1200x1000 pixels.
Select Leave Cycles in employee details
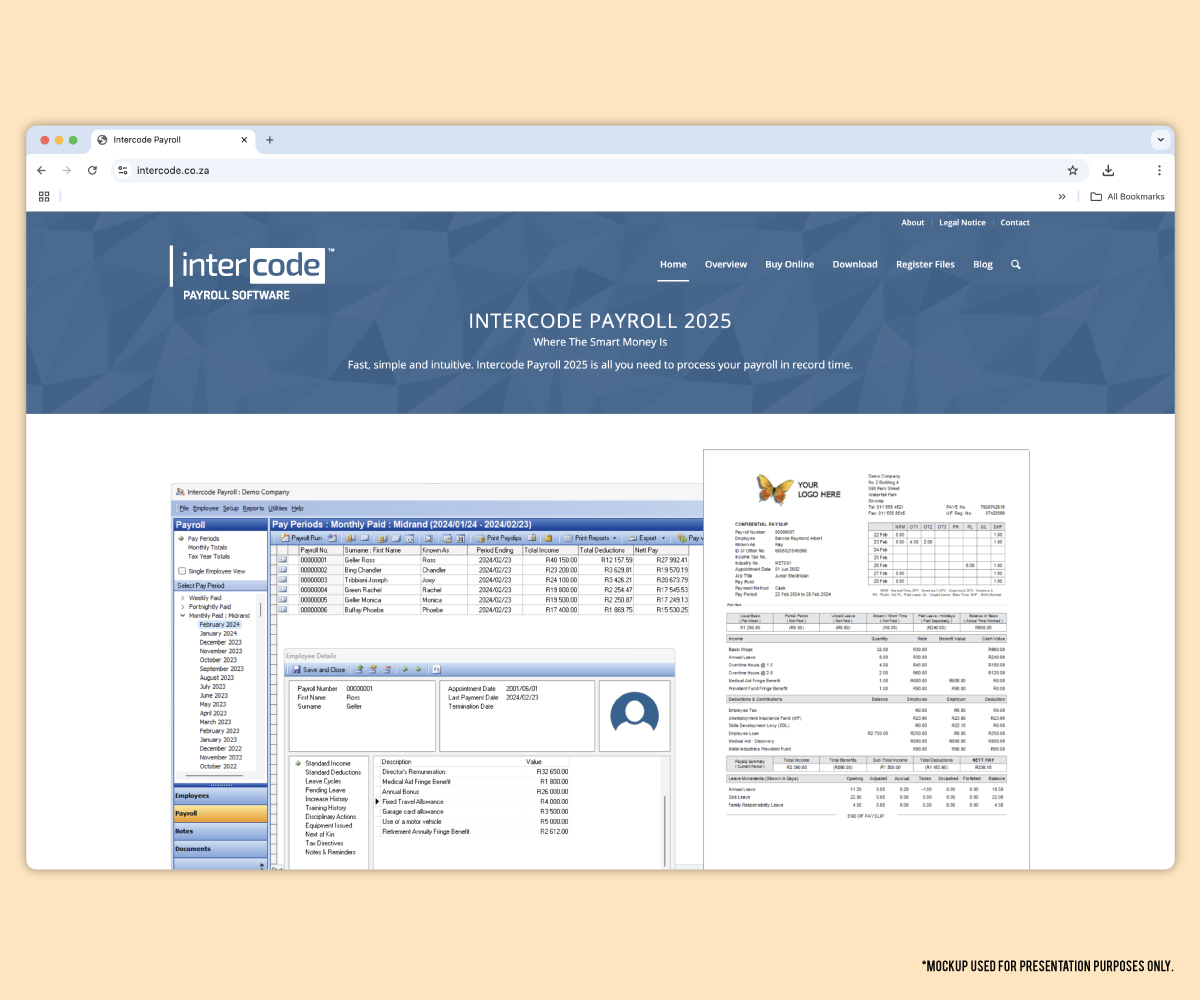pyautogui.click(x=323, y=781)
